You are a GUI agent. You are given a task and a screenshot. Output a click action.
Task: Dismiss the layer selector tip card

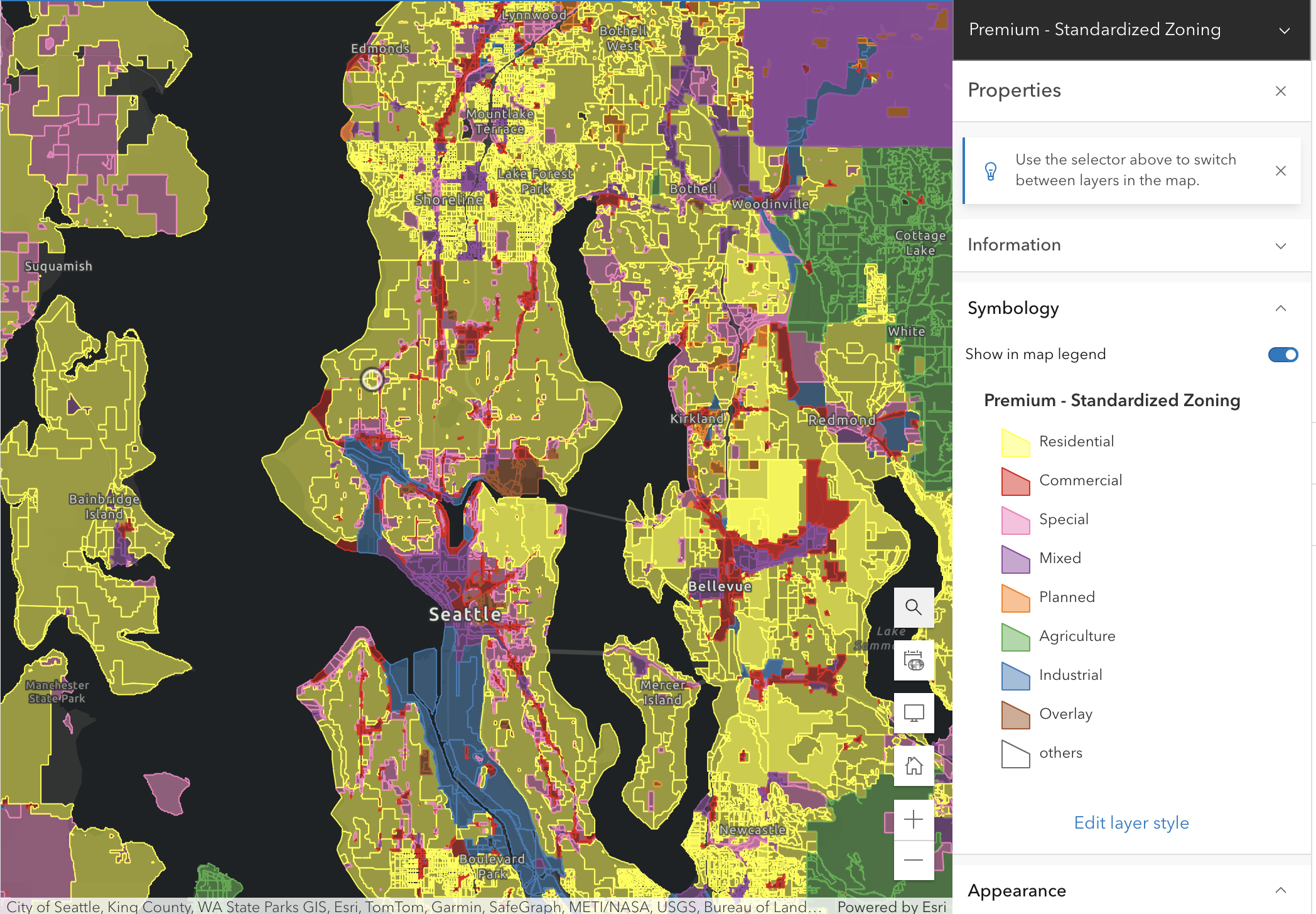1280,170
